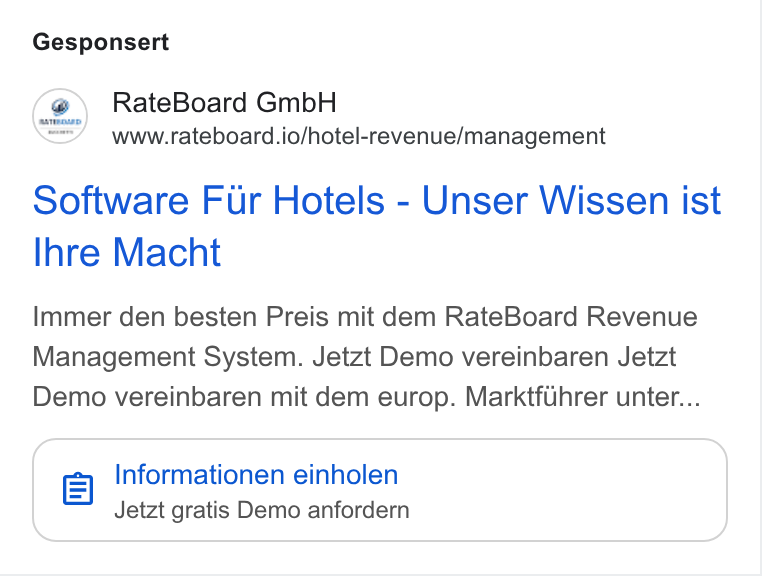Image resolution: width=762 pixels, height=576 pixels.
Task: Open the 'Informationen einholen' link
Action: 256,475
